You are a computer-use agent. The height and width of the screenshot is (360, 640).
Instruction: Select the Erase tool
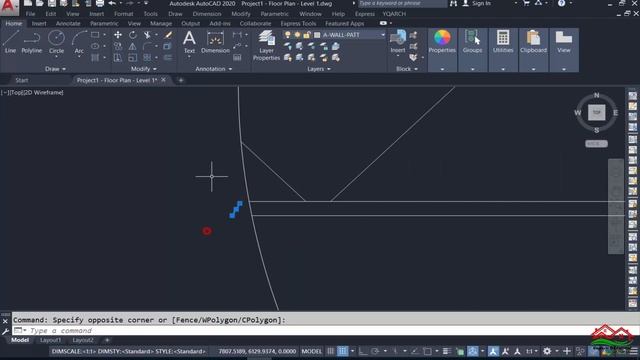click(168, 35)
